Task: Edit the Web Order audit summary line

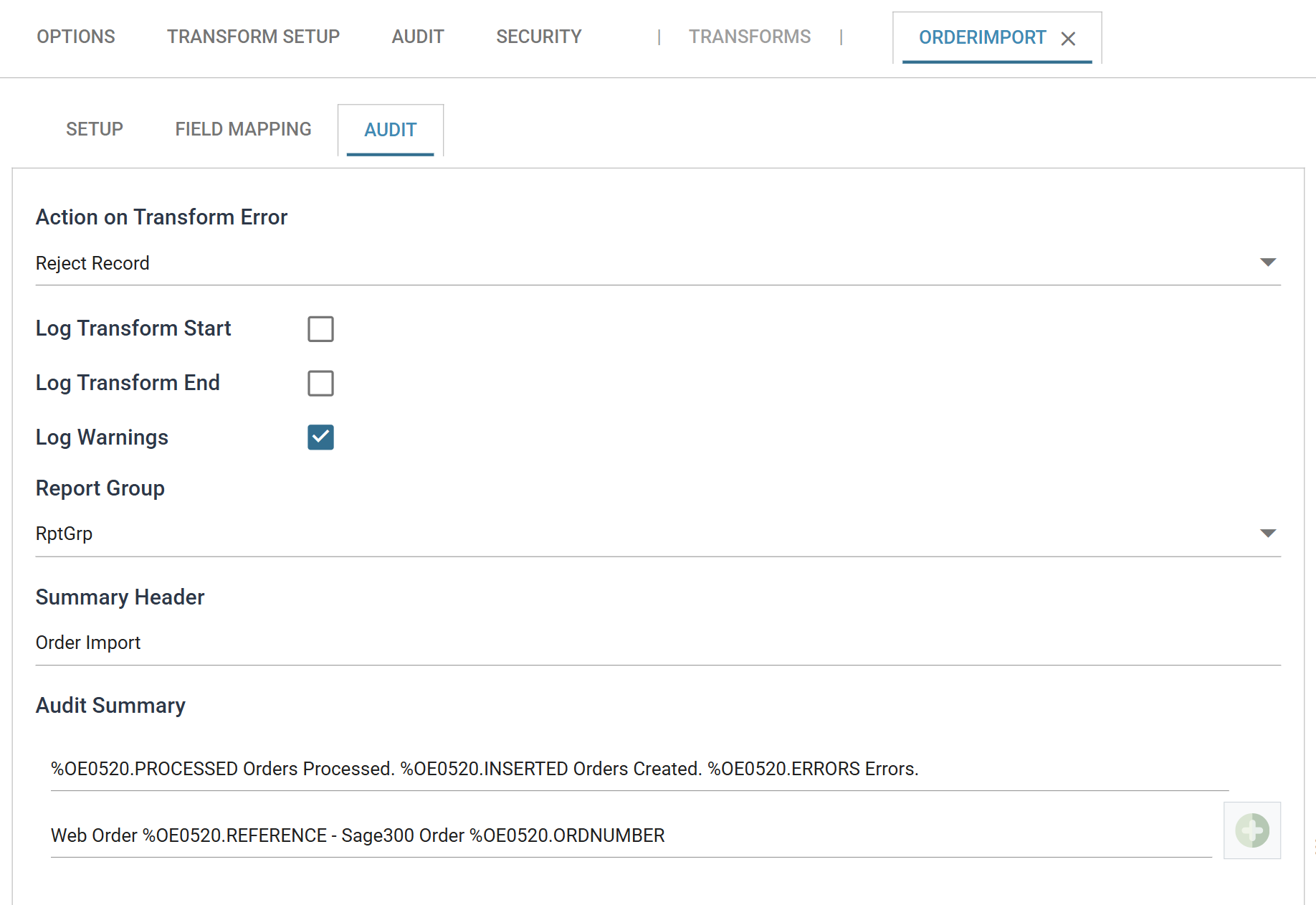Action: click(631, 836)
